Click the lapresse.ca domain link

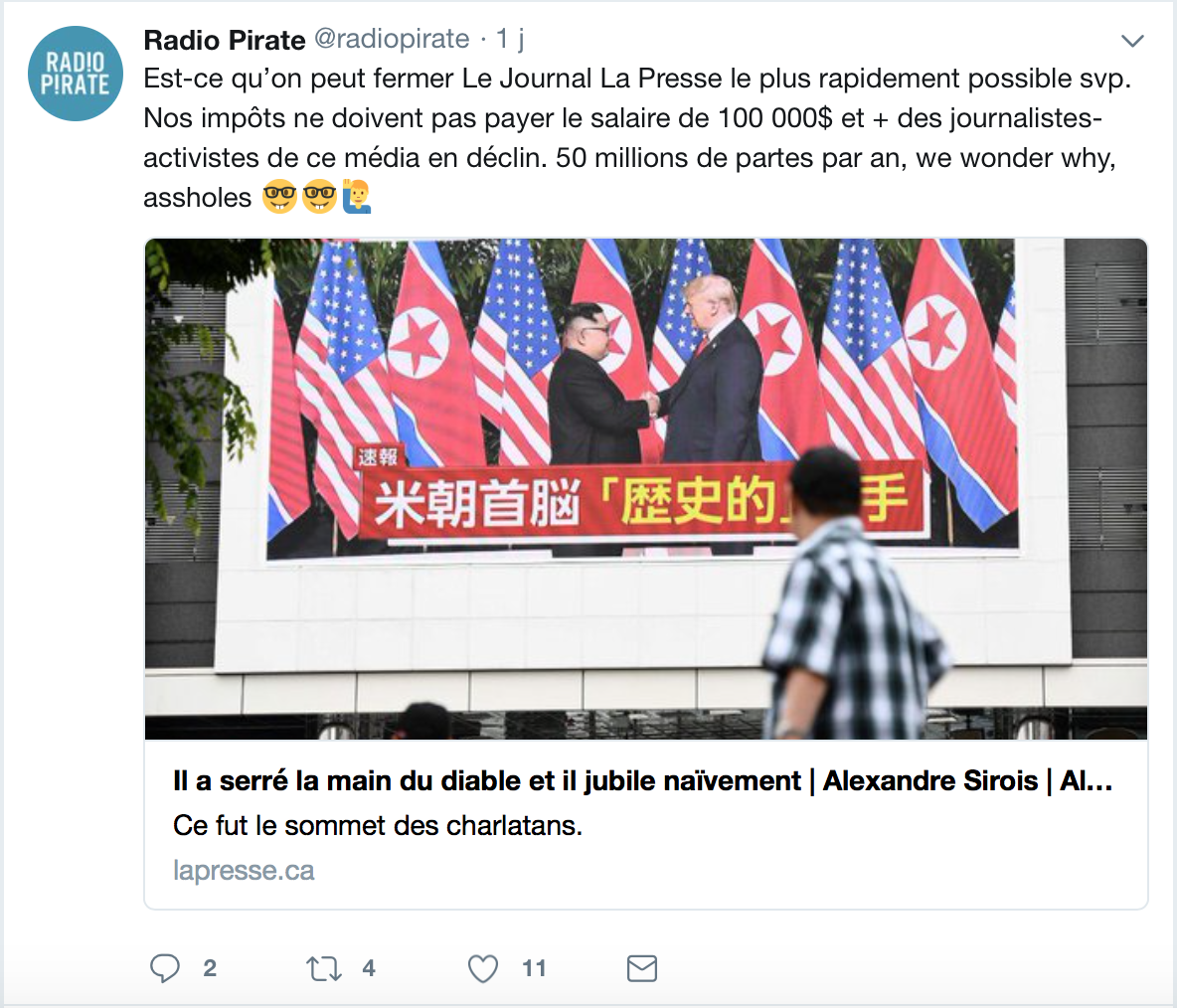coord(244,870)
